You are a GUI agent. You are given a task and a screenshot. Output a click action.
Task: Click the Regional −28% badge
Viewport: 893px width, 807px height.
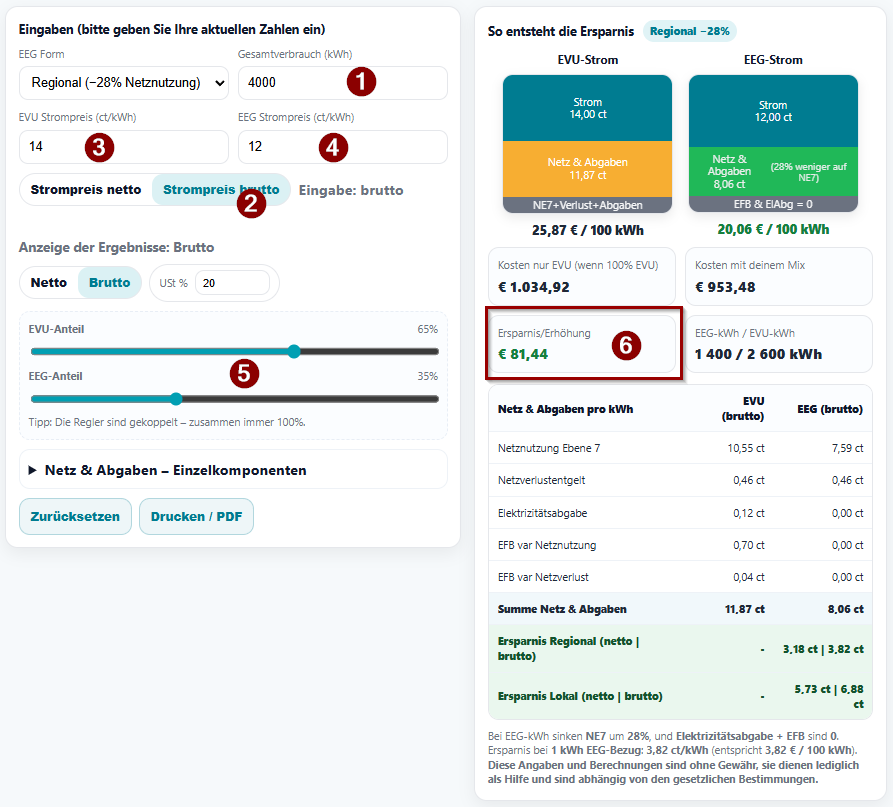pyautogui.click(x=689, y=31)
